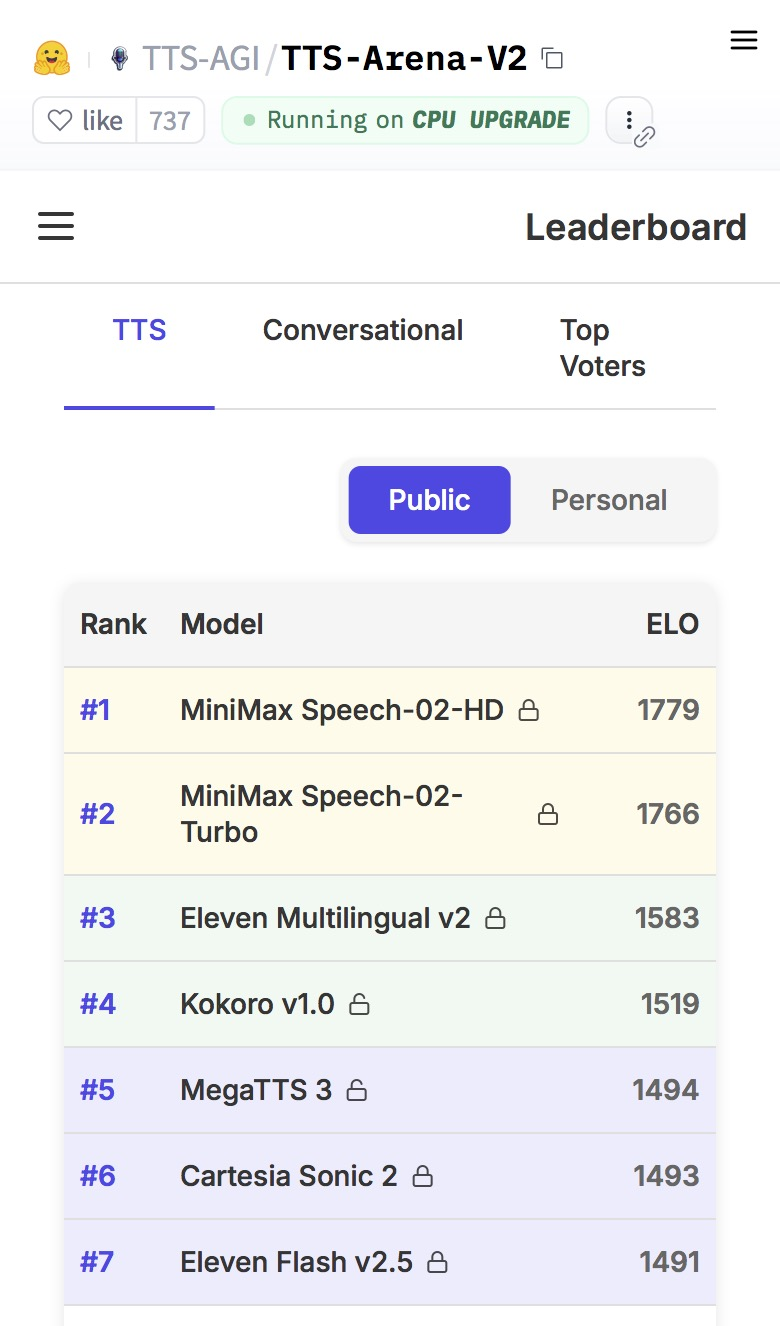Image resolution: width=780 pixels, height=1326 pixels.
Task: Open the Conversational tab
Action: tap(362, 331)
